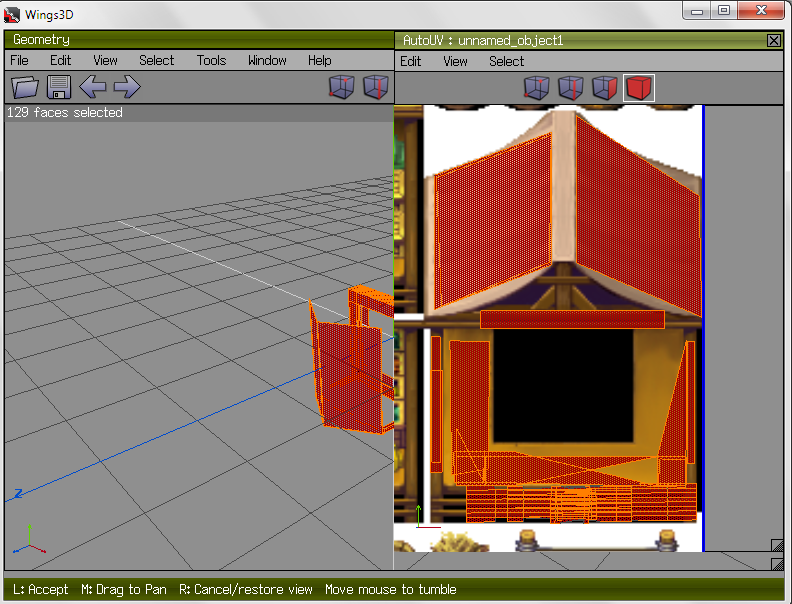Image resolution: width=792 pixels, height=604 pixels.
Task: Switch AutoUV to vertex selection mode
Action: (x=537, y=88)
